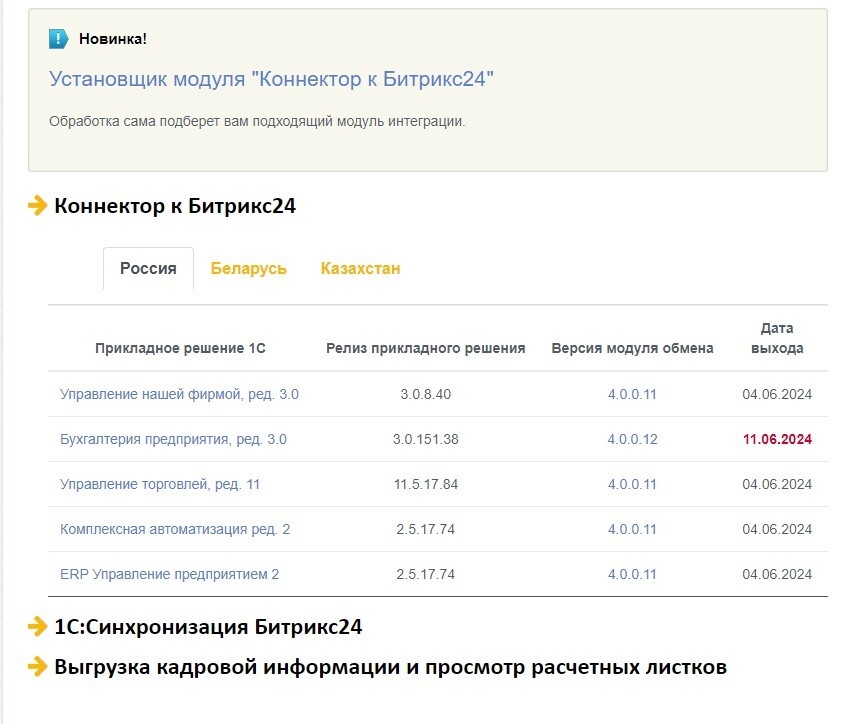852x724 pixels.
Task: Click module version 4.0.0.12 for Бухгалтерия предприятия
Action: [632, 440]
